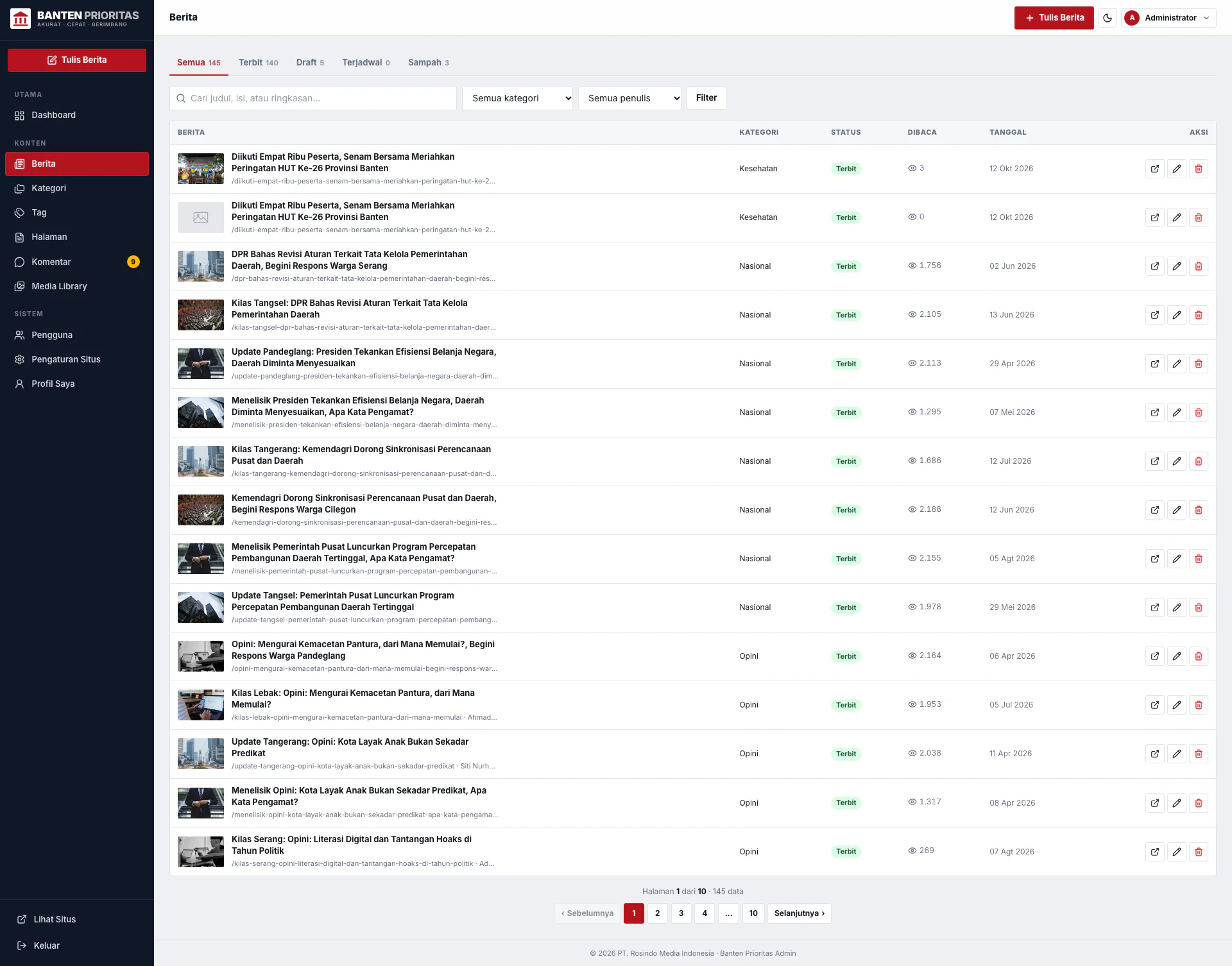Expand the Semua kategori dropdown

(x=517, y=98)
